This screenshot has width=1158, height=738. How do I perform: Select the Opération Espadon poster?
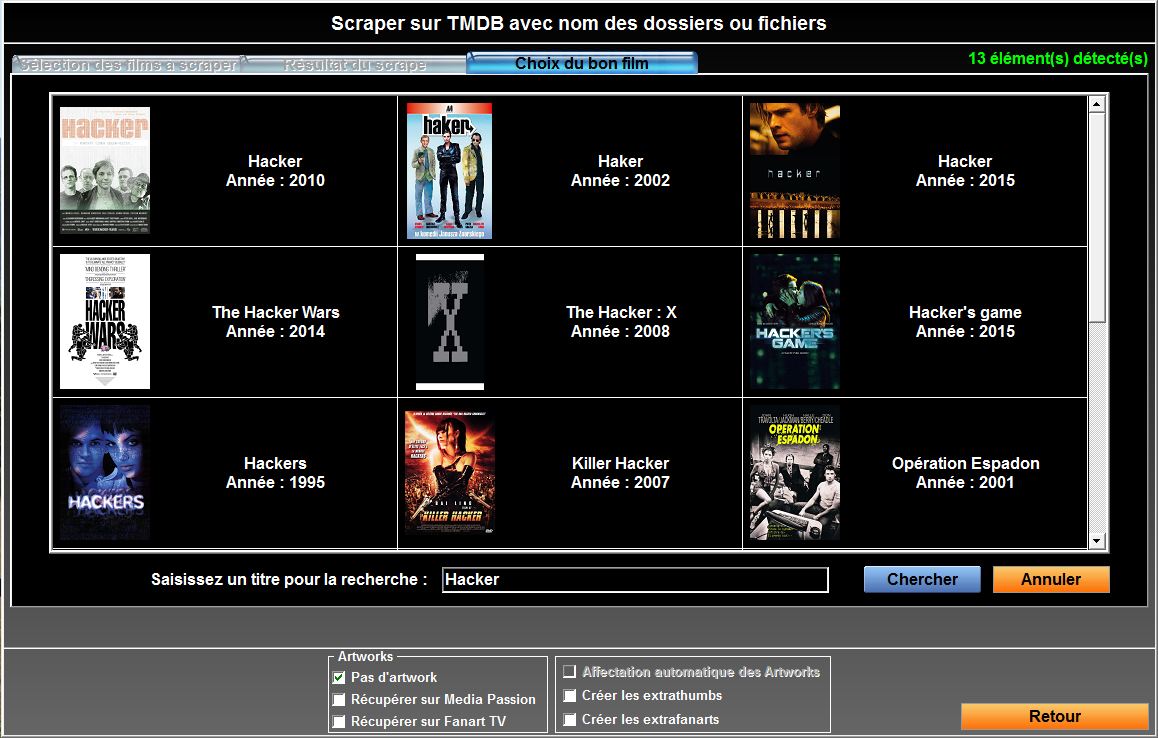click(795, 473)
